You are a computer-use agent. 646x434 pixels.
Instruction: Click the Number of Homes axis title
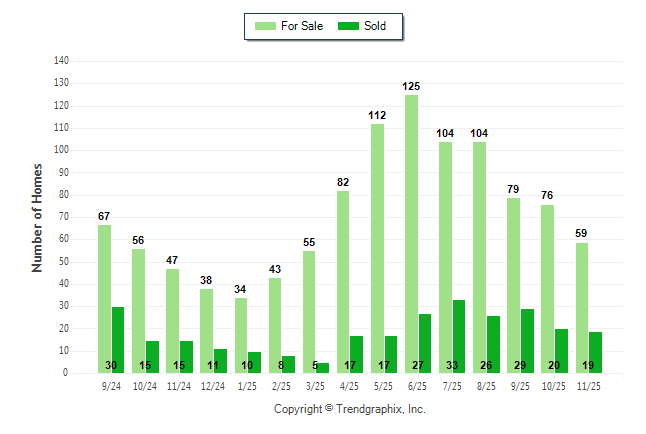click(37, 217)
